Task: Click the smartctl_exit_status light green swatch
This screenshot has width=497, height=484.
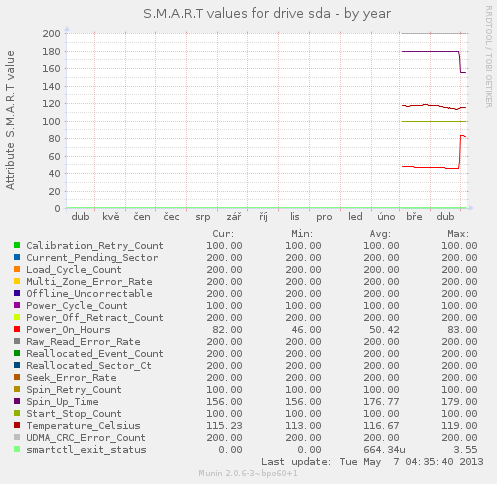Action: (x=17, y=450)
